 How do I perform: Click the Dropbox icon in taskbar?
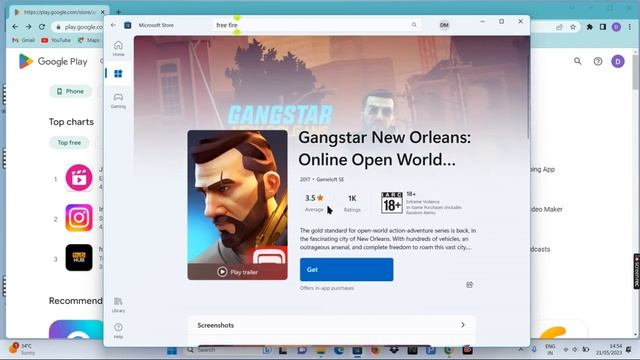click(x=394, y=350)
